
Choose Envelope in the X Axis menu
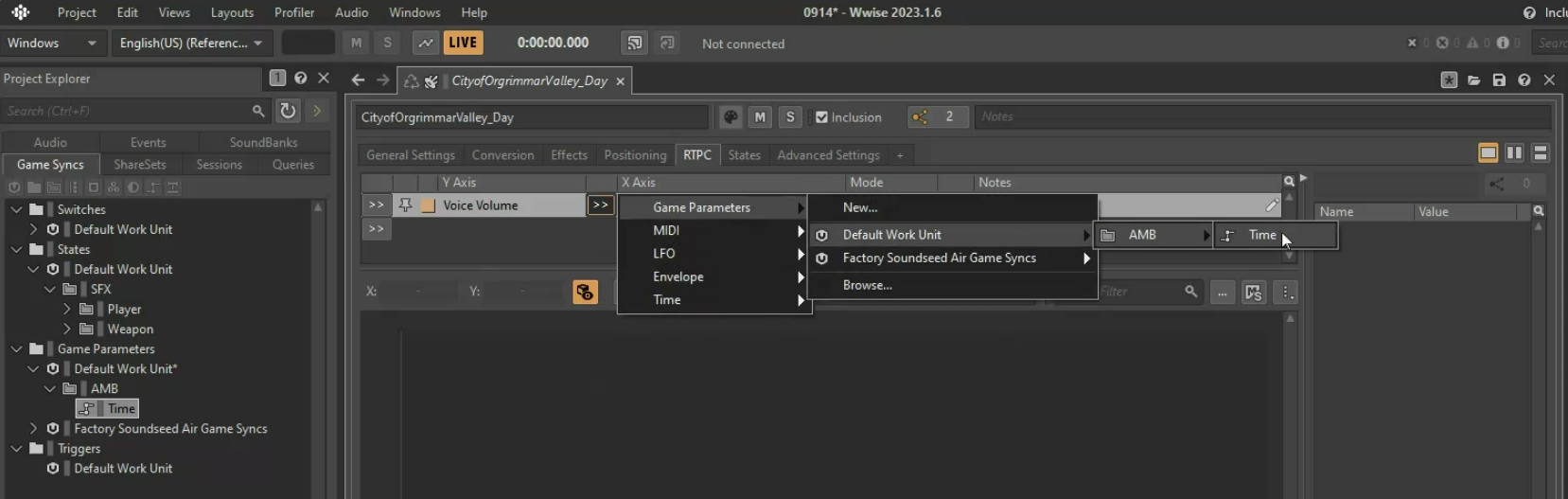click(714, 276)
